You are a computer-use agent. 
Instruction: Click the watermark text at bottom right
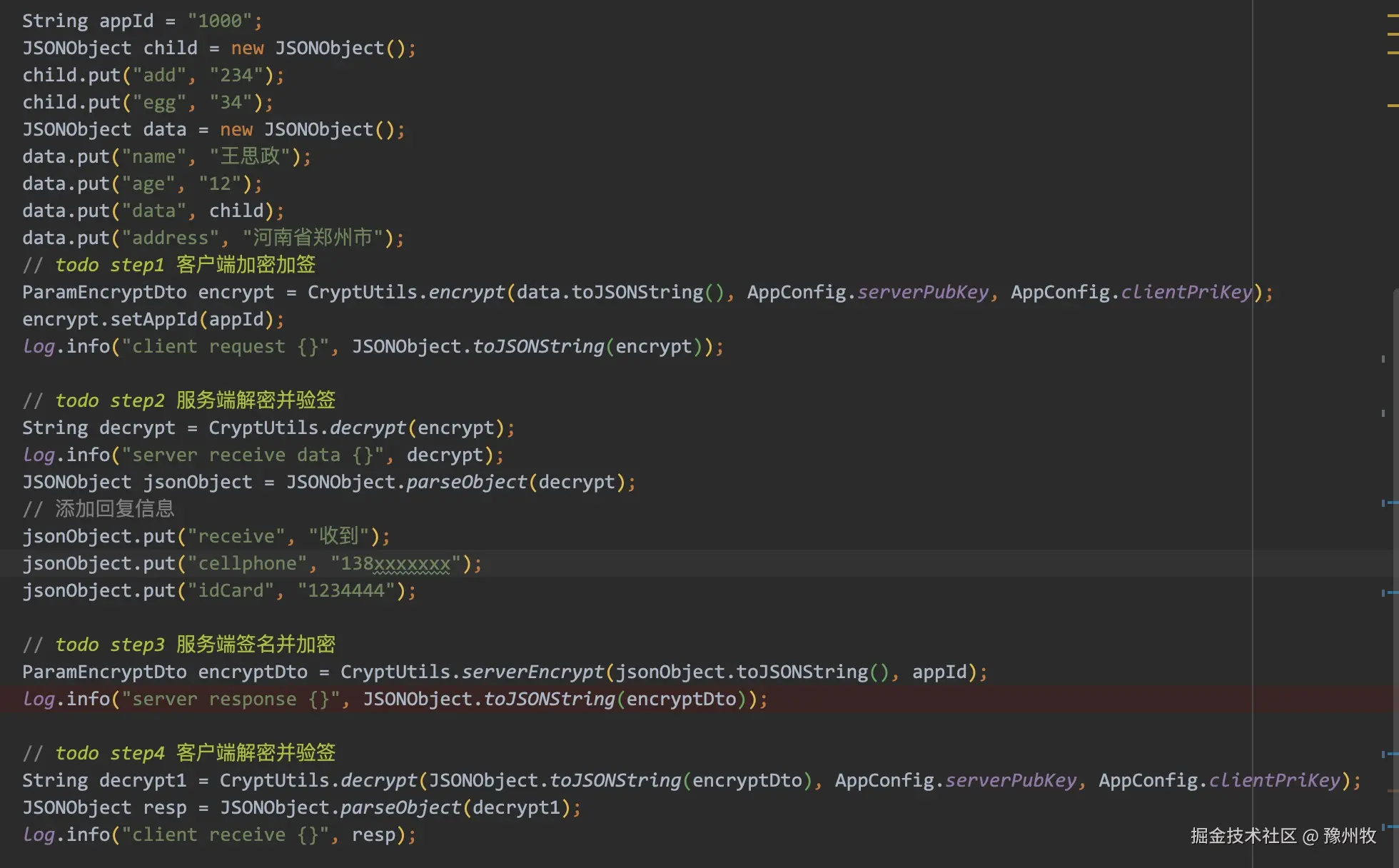1283,836
